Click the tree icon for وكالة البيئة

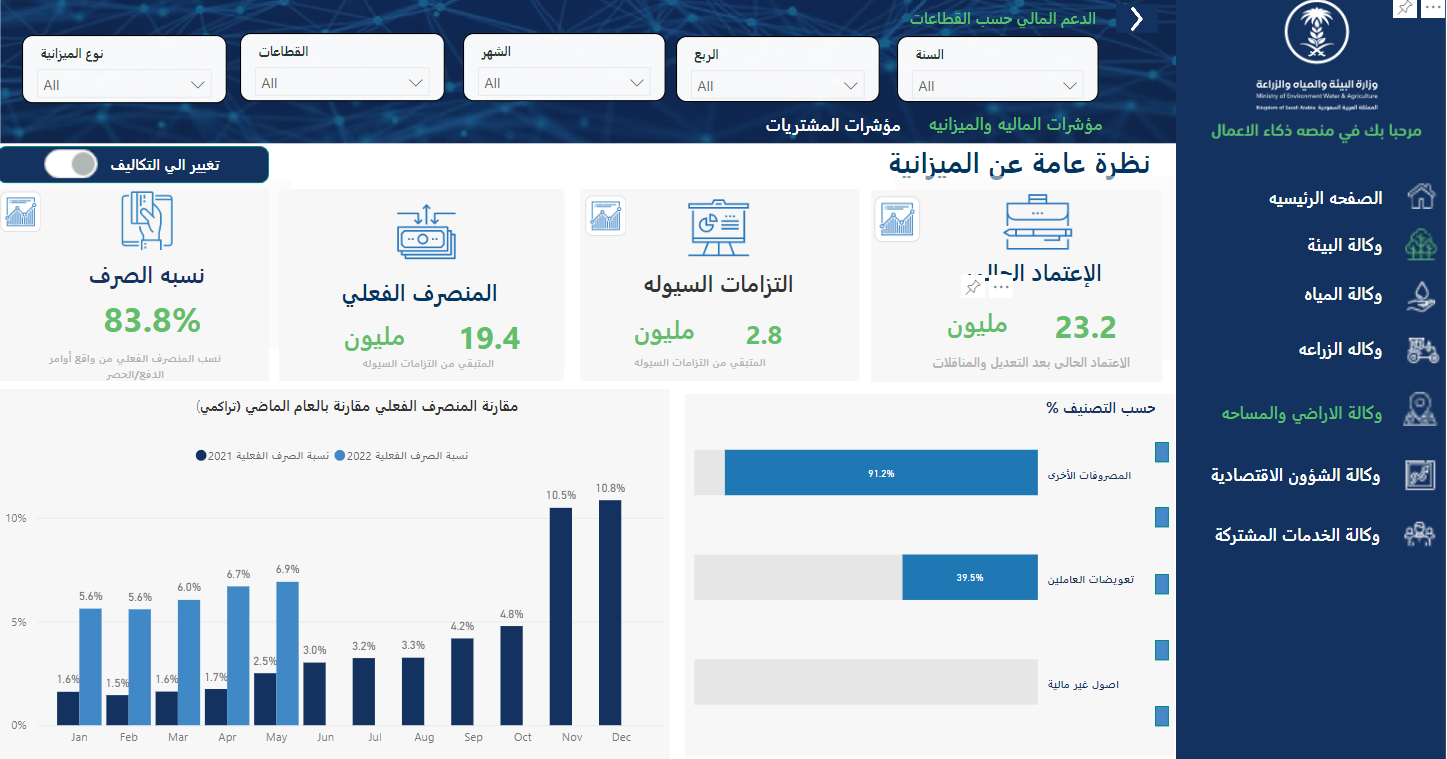pyautogui.click(x=1421, y=245)
